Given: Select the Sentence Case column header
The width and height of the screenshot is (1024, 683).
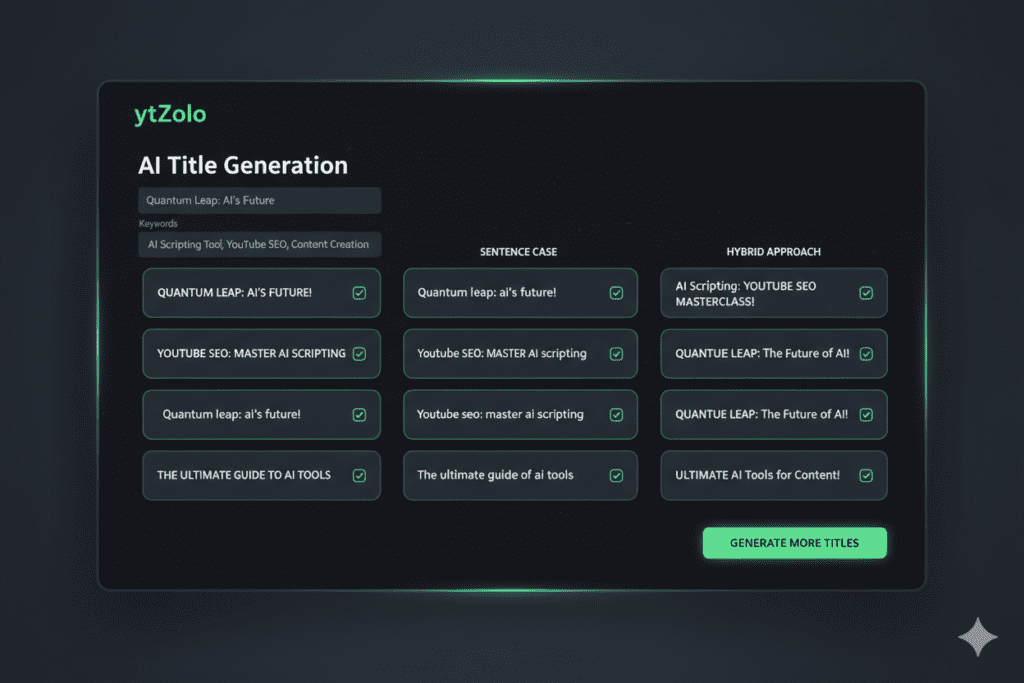Looking at the screenshot, I should (x=518, y=252).
